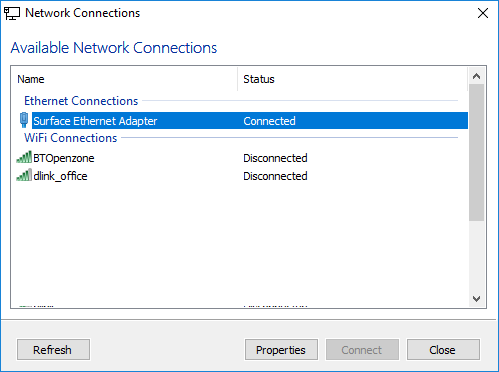Viewport: 499px width, 372px height.
Task: Close the dialog with the X button
Action: point(483,13)
